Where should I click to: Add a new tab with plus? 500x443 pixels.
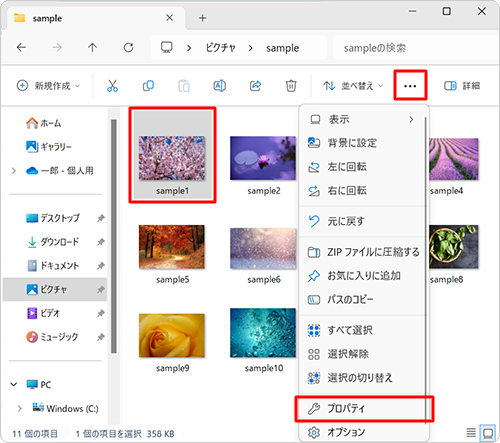202,18
